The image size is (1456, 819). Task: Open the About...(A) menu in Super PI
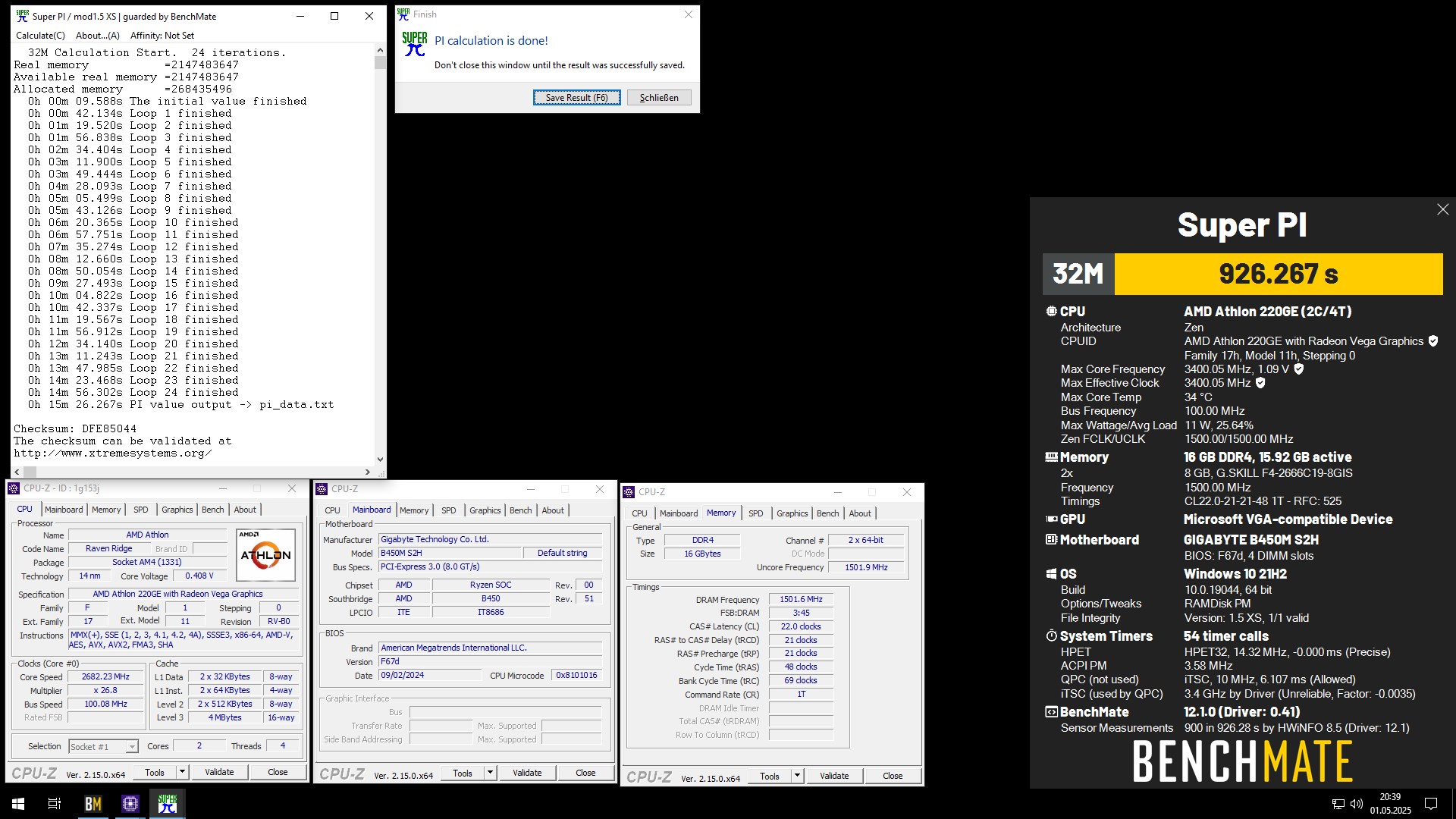[98, 35]
